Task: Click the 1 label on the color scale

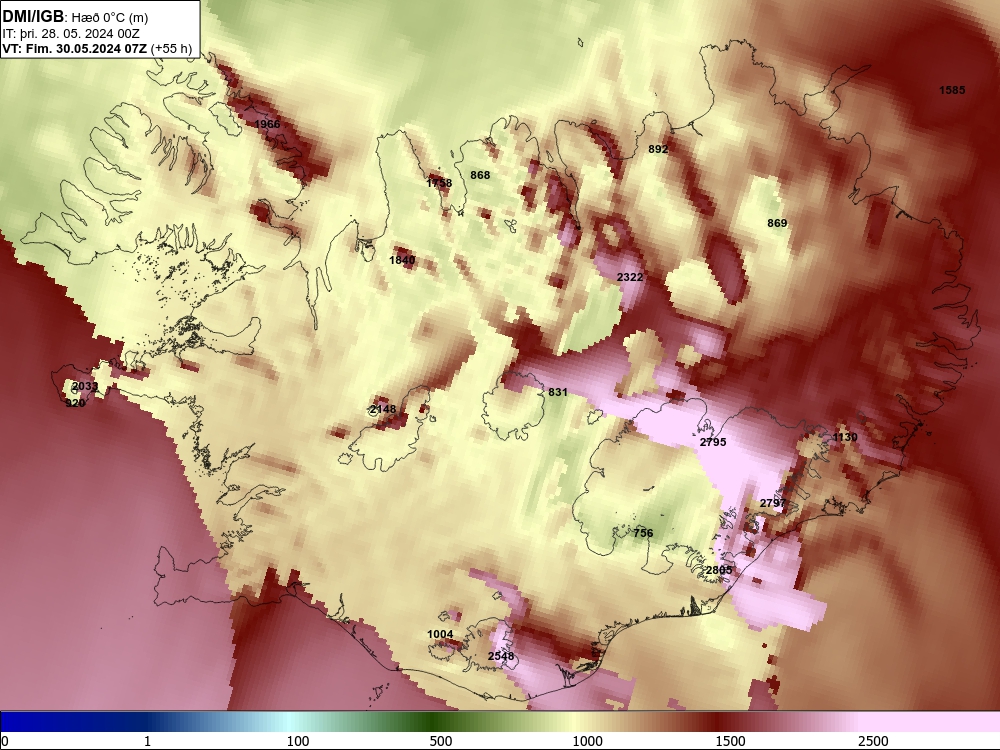Action: tap(147, 741)
